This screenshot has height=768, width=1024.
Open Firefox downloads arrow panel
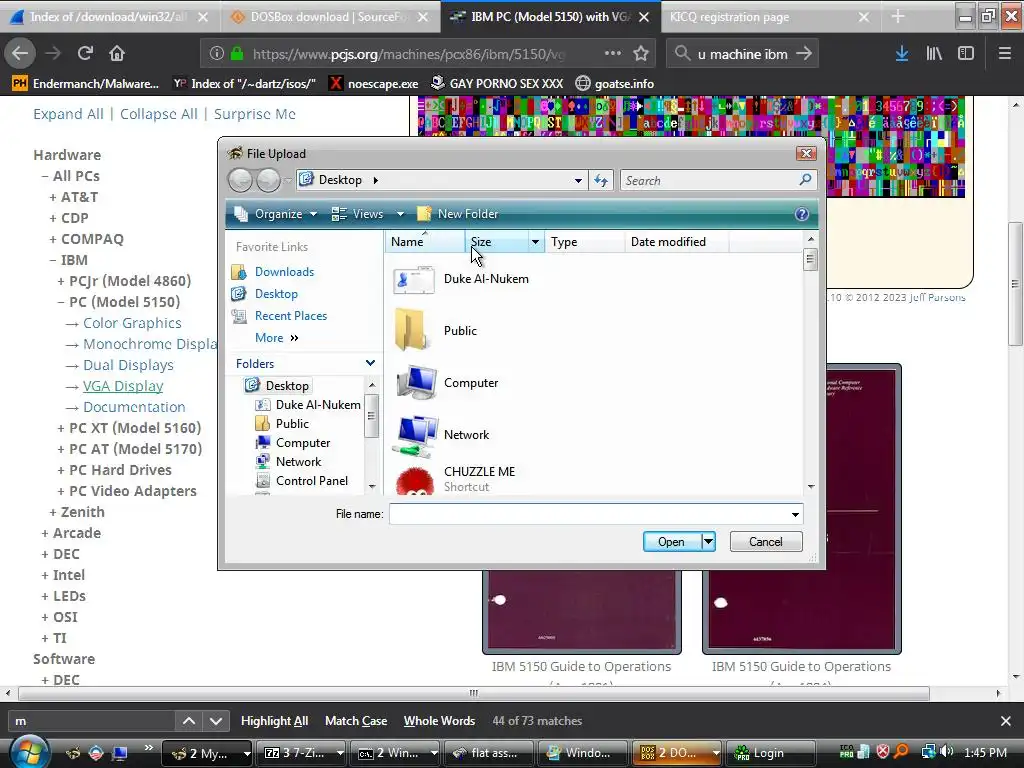click(x=902, y=54)
